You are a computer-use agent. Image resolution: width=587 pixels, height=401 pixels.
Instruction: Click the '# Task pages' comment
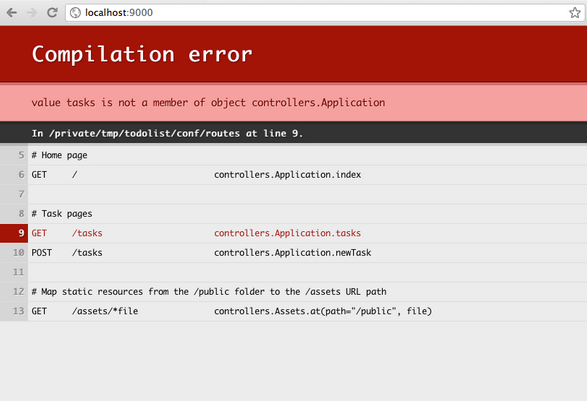[62, 214]
